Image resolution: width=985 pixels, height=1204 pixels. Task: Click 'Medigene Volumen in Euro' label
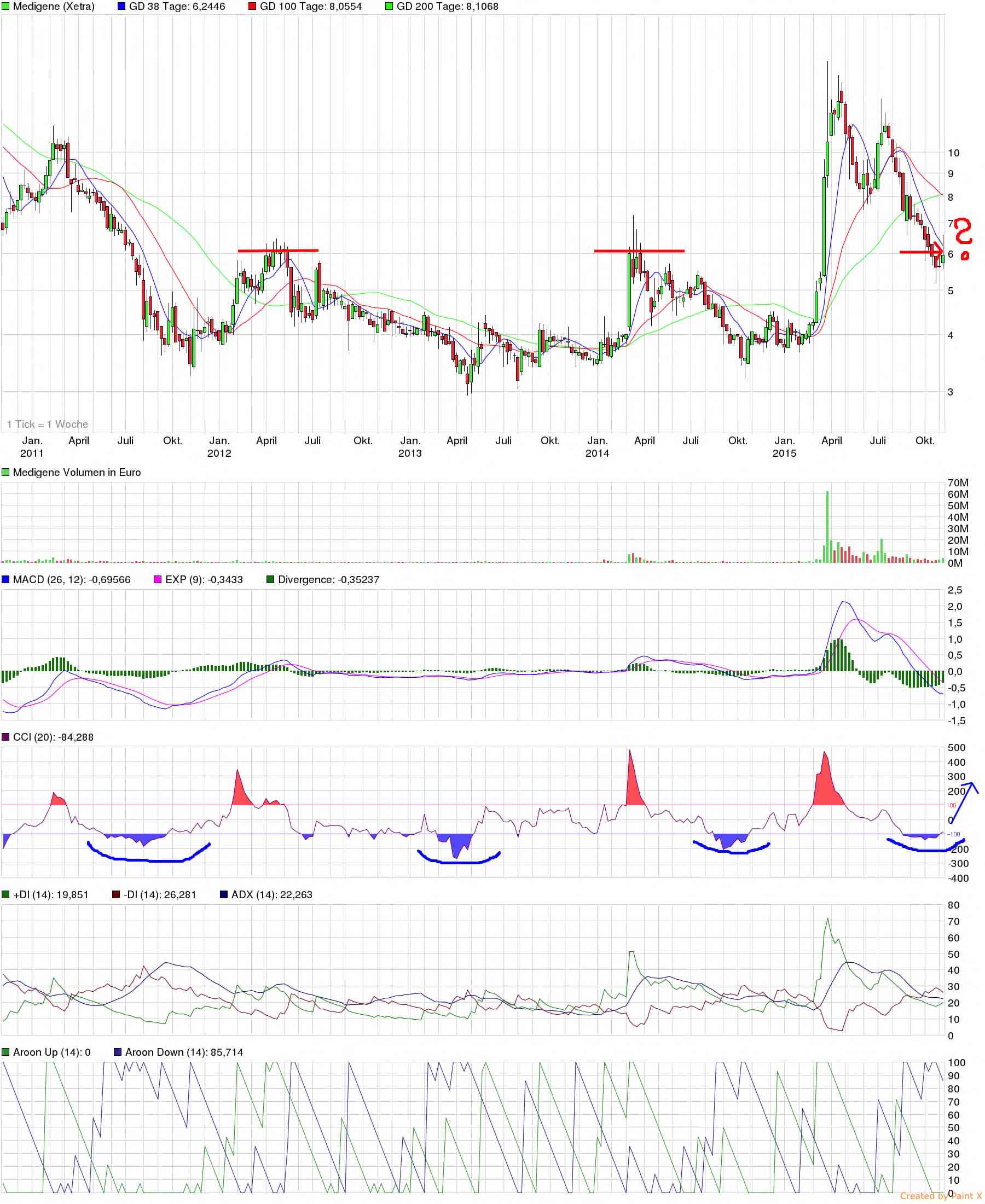coord(77,473)
